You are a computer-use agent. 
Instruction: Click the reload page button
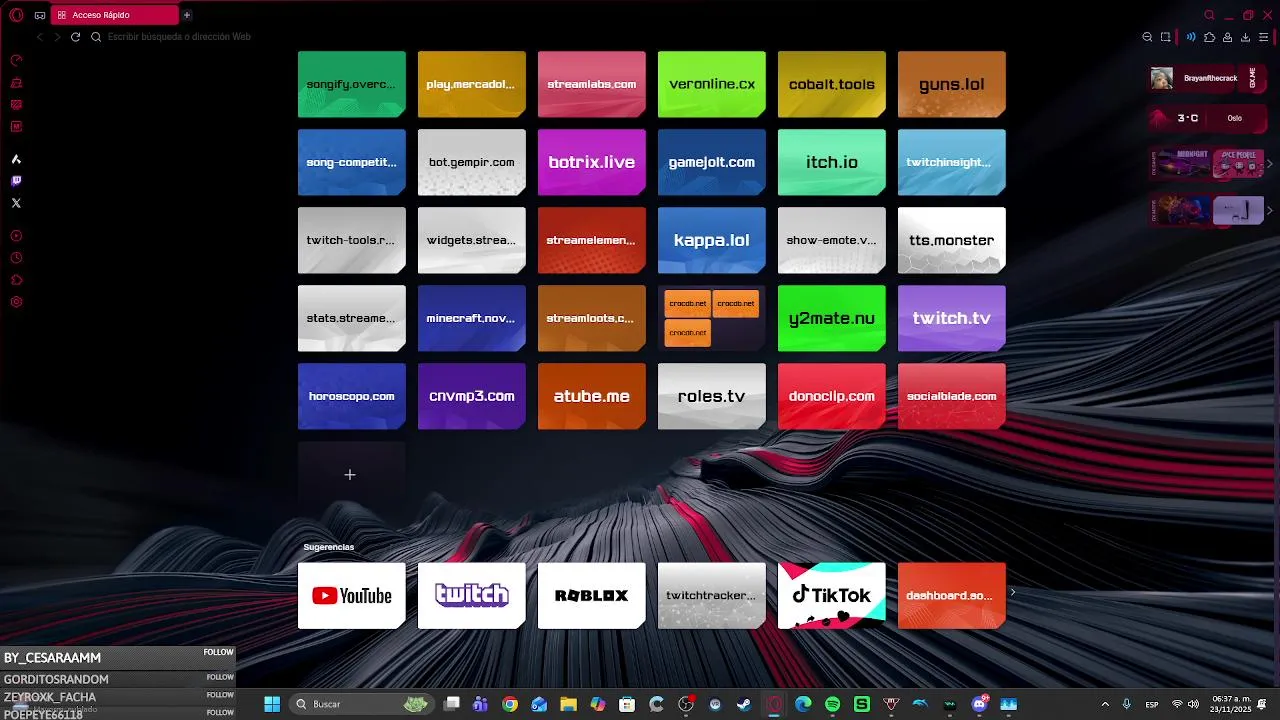tap(75, 37)
